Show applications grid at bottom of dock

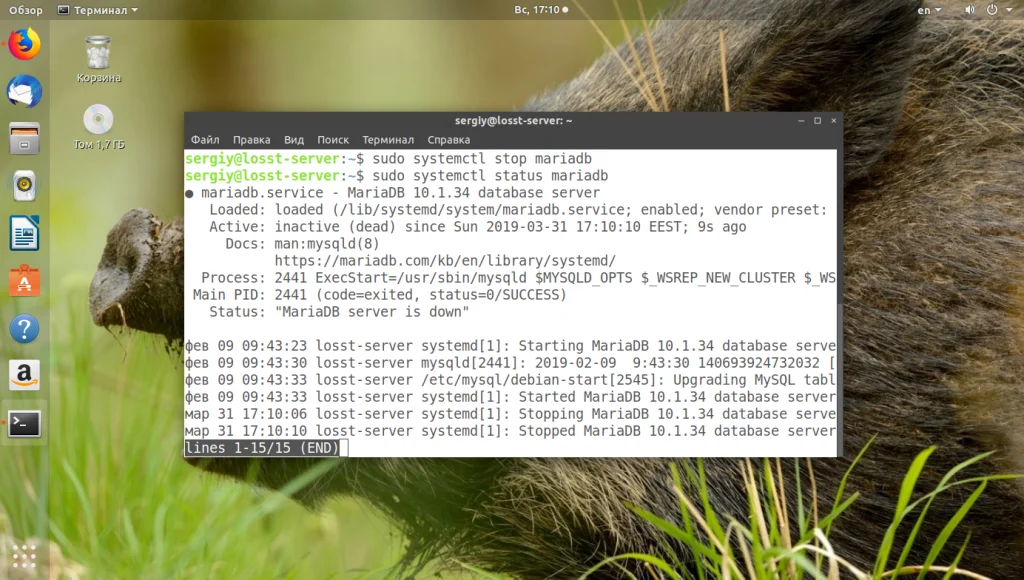coord(24,556)
